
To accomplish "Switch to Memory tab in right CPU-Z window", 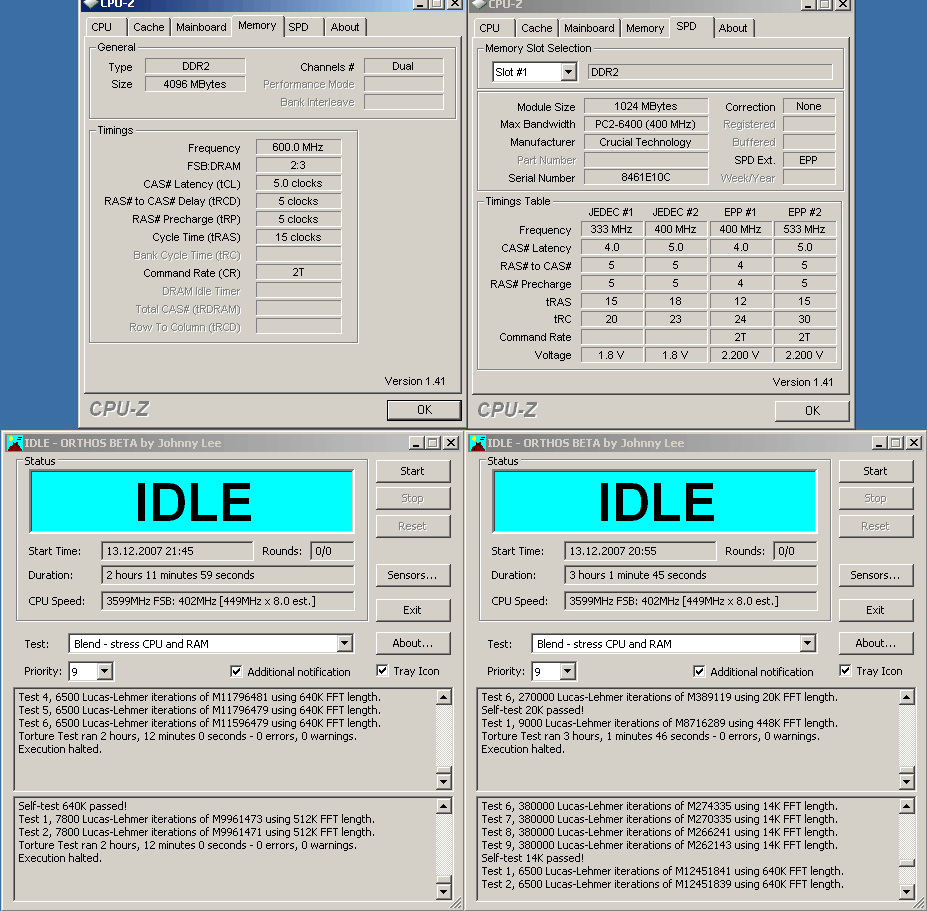I will (x=645, y=28).
